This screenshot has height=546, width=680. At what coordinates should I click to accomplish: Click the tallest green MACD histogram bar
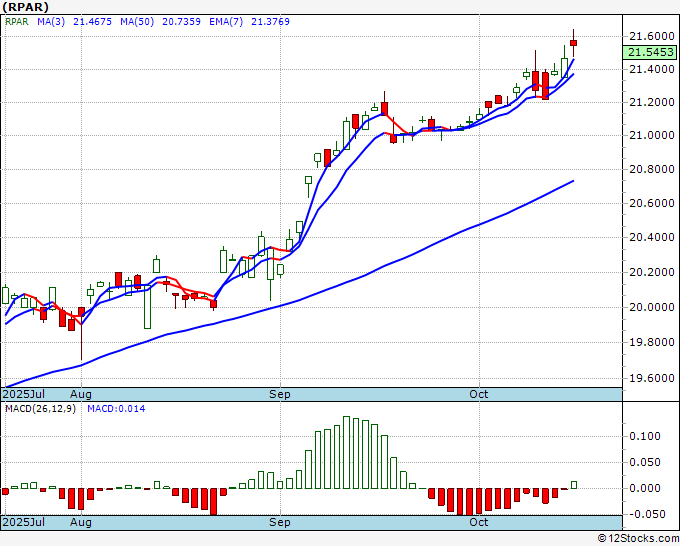pos(347,452)
